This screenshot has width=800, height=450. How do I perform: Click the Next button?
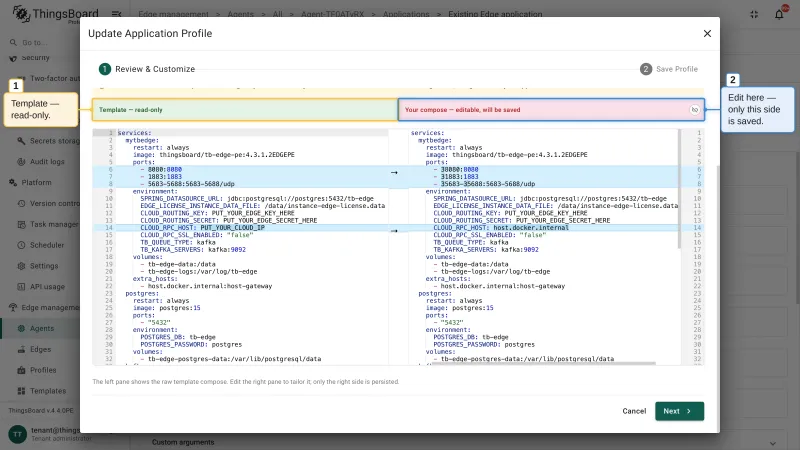coord(679,411)
